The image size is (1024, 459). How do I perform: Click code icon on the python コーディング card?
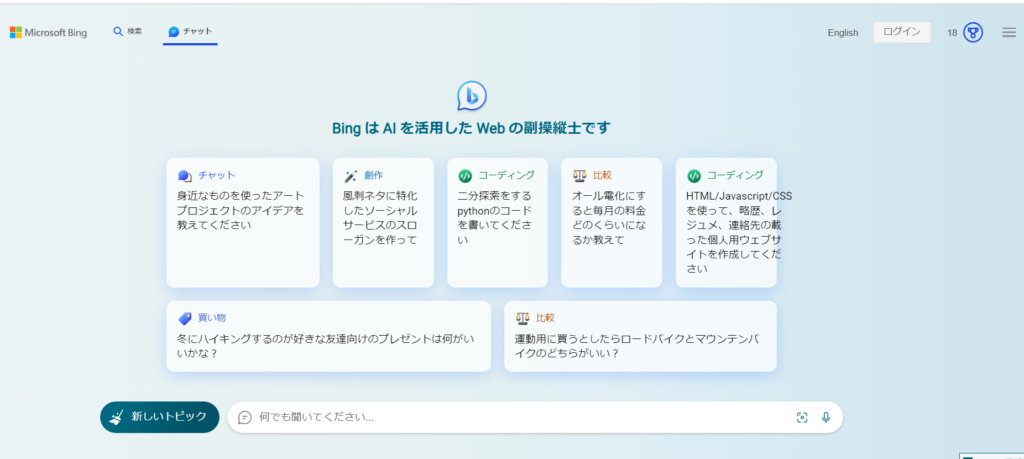465,176
